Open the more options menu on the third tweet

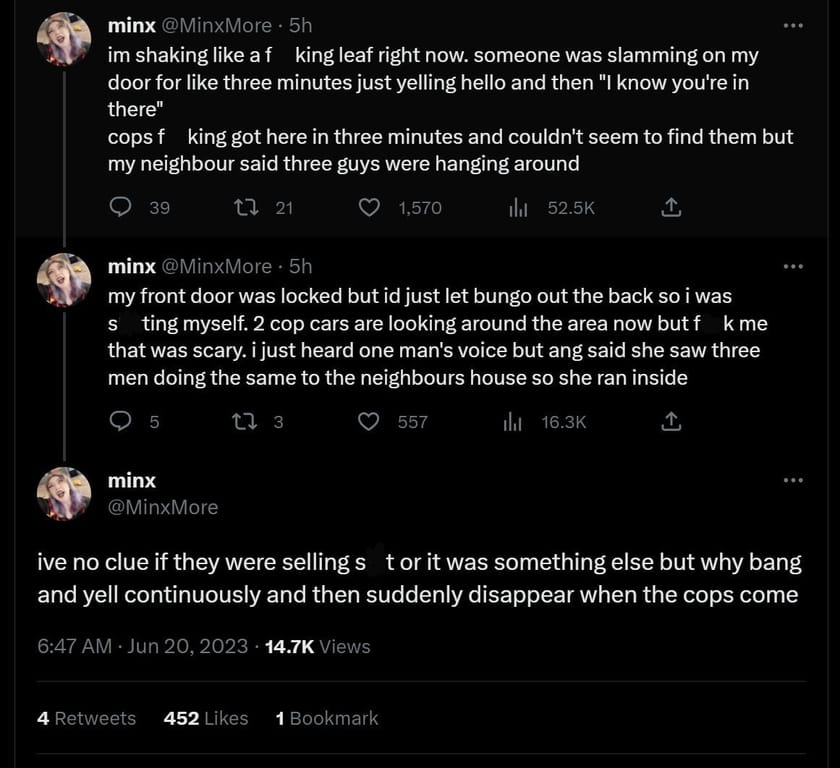click(793, 480)
